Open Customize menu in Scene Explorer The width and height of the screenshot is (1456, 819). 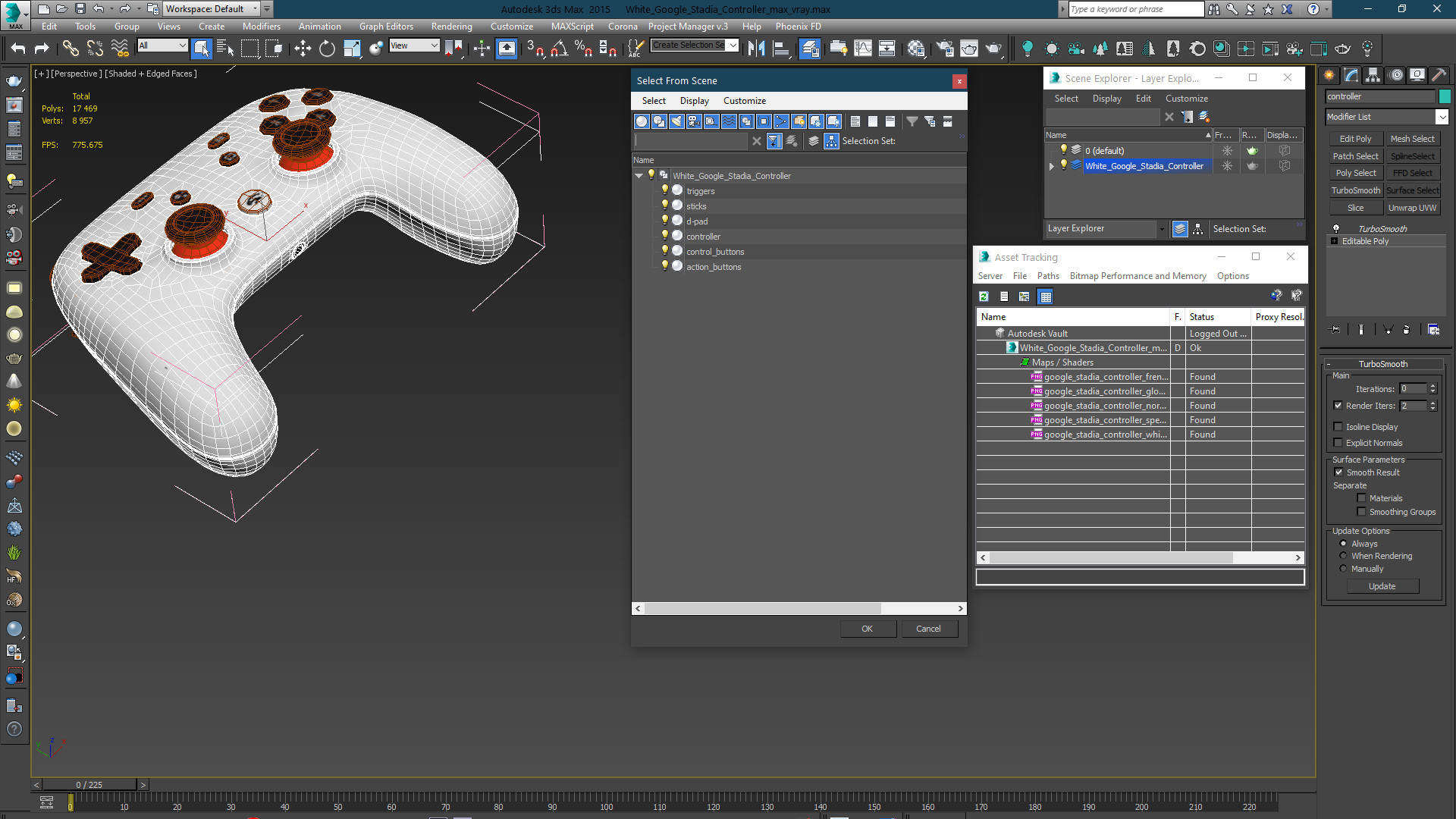pos(1186,99)
